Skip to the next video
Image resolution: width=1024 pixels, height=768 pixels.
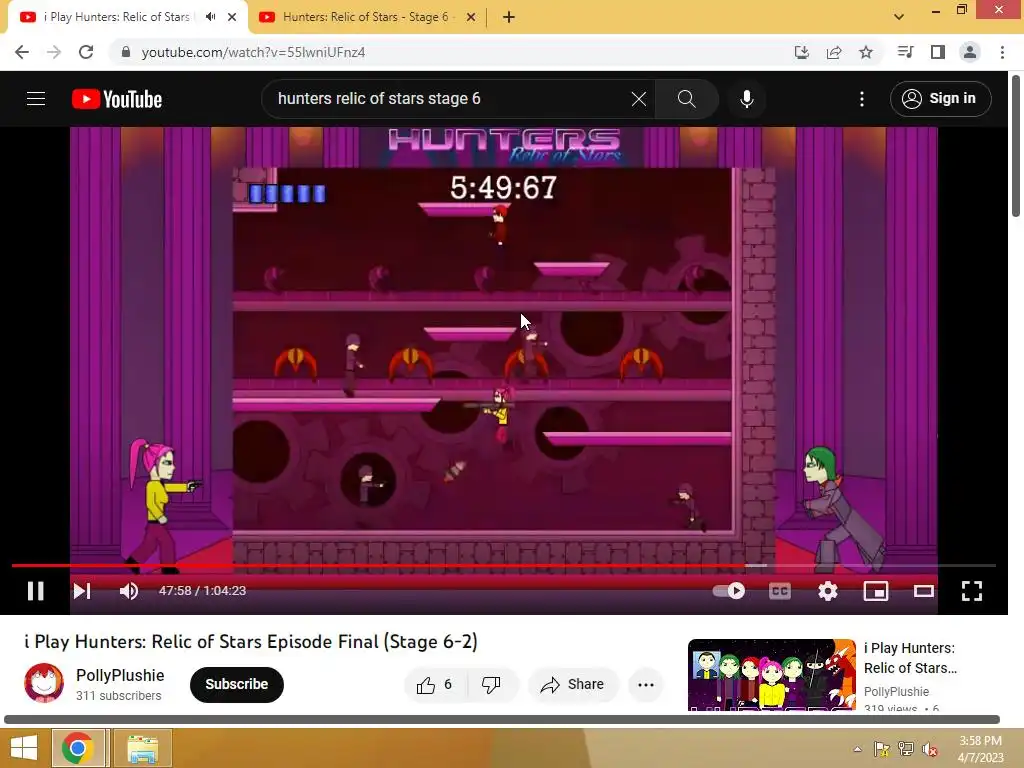[82, 591]
